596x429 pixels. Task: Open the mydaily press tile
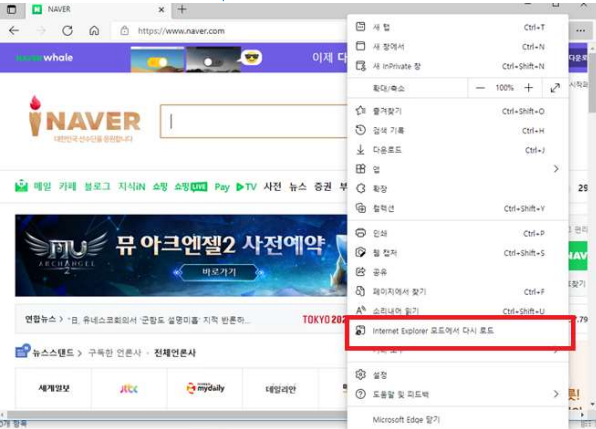[204, 388]
